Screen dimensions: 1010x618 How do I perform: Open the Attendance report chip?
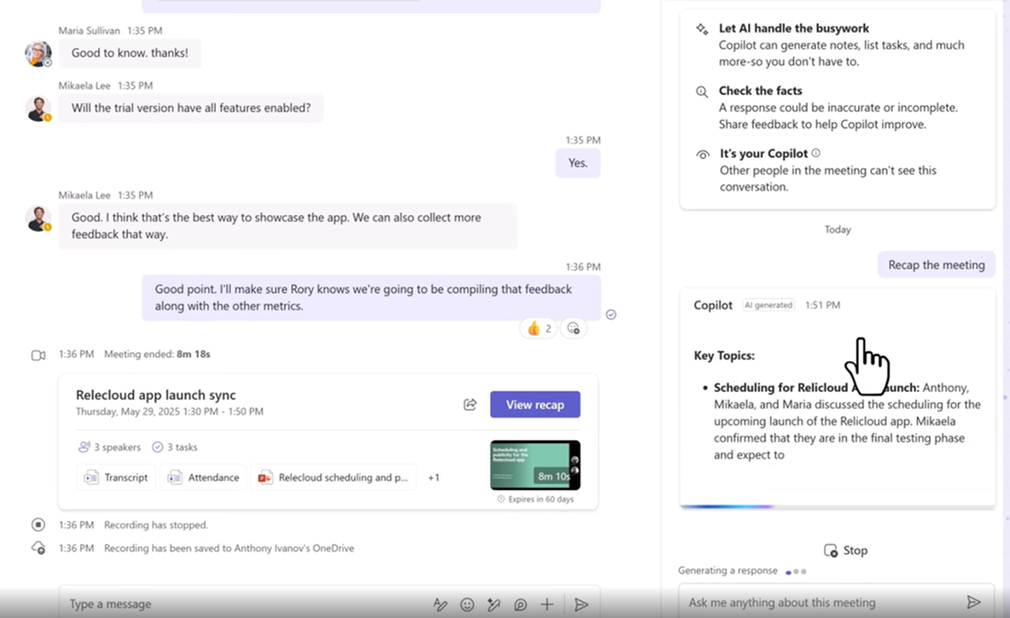coord(204,477)
